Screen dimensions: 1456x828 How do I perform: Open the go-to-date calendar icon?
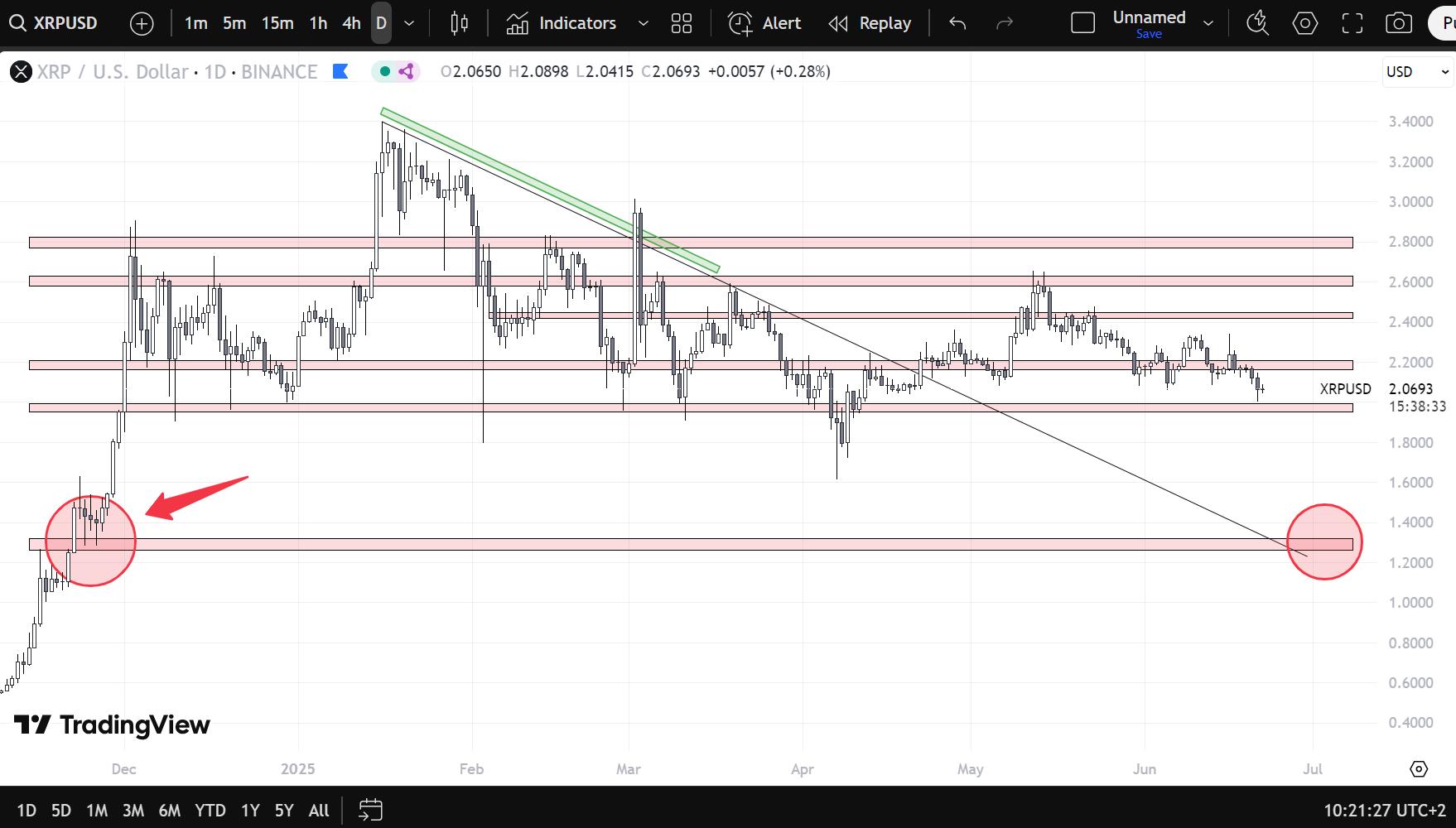371,810
